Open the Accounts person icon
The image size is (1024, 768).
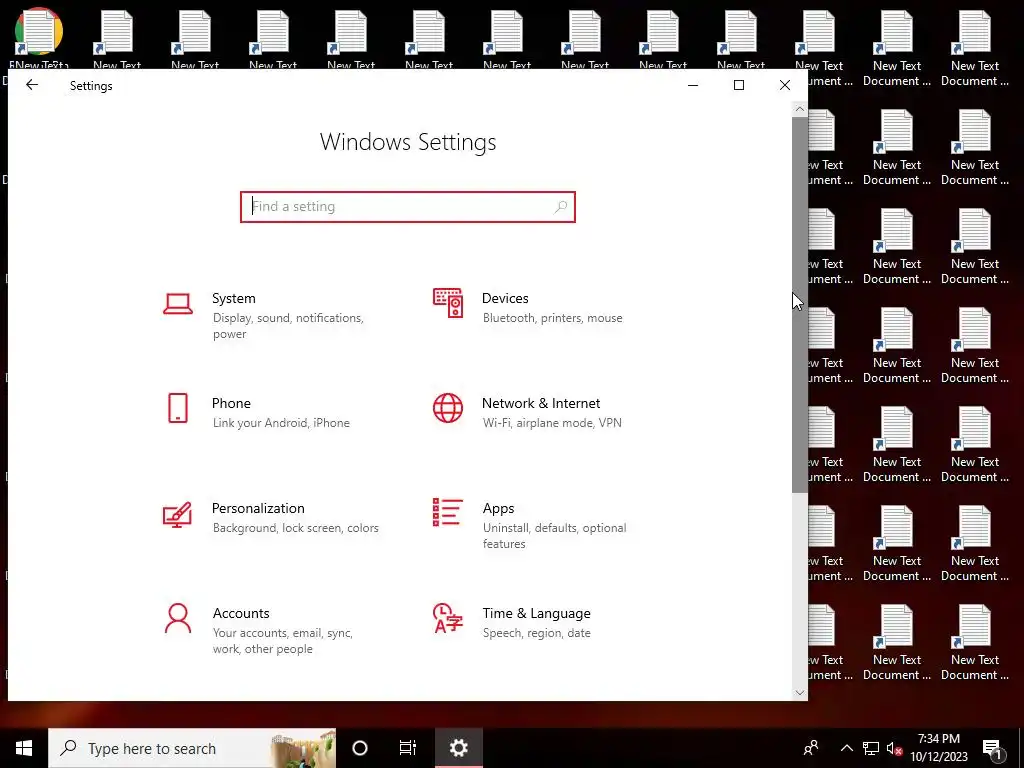coord(178,618)
